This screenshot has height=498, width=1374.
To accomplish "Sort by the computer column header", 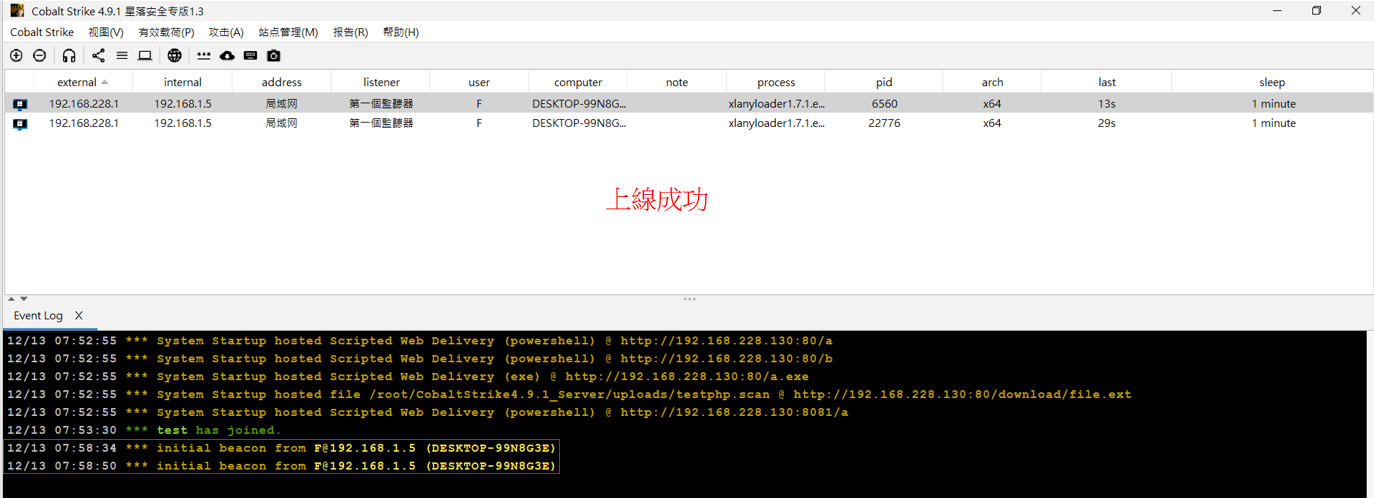I will (578, 82).
